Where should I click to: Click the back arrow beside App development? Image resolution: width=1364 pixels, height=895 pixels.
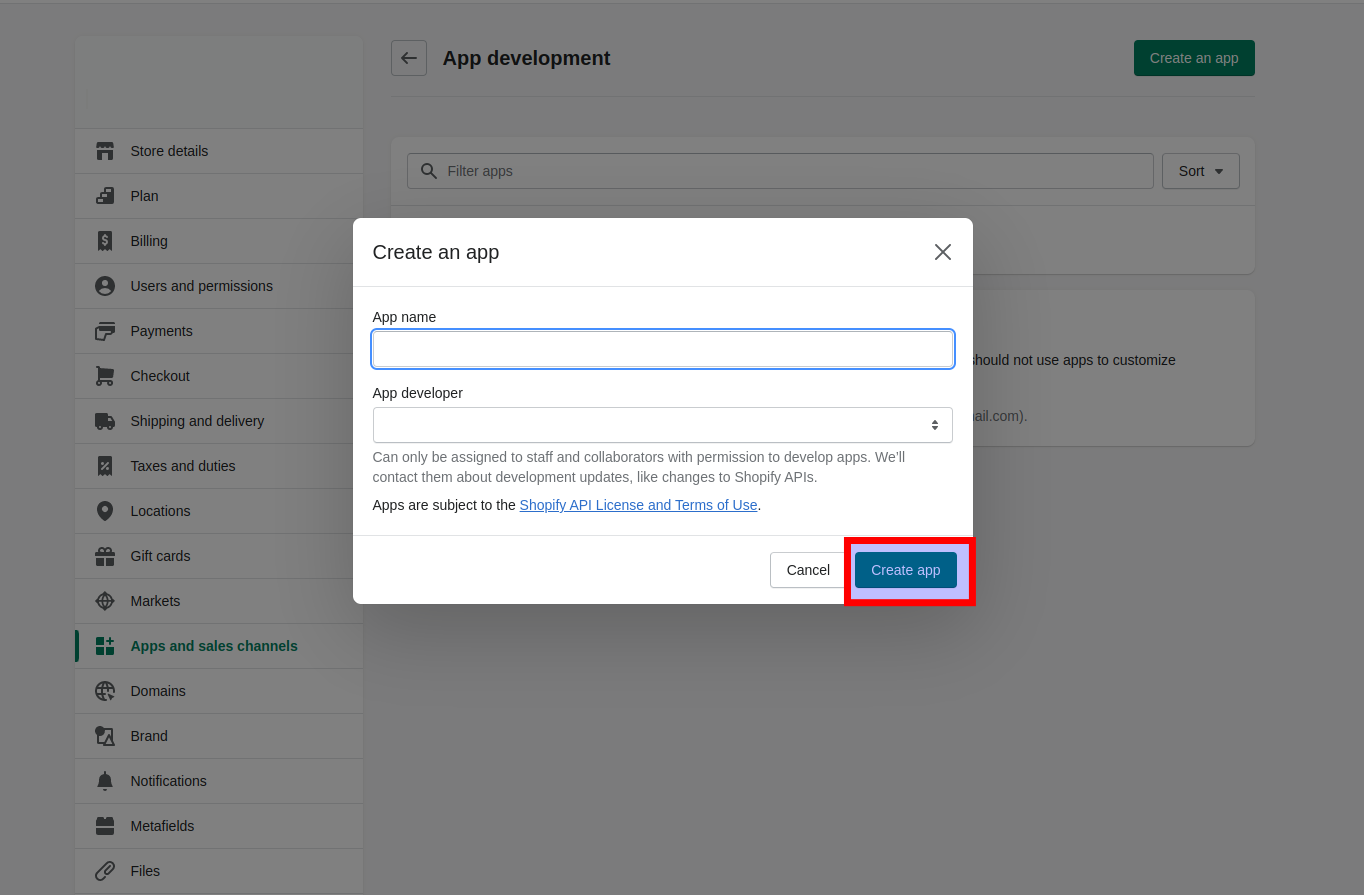coord(409,58)
